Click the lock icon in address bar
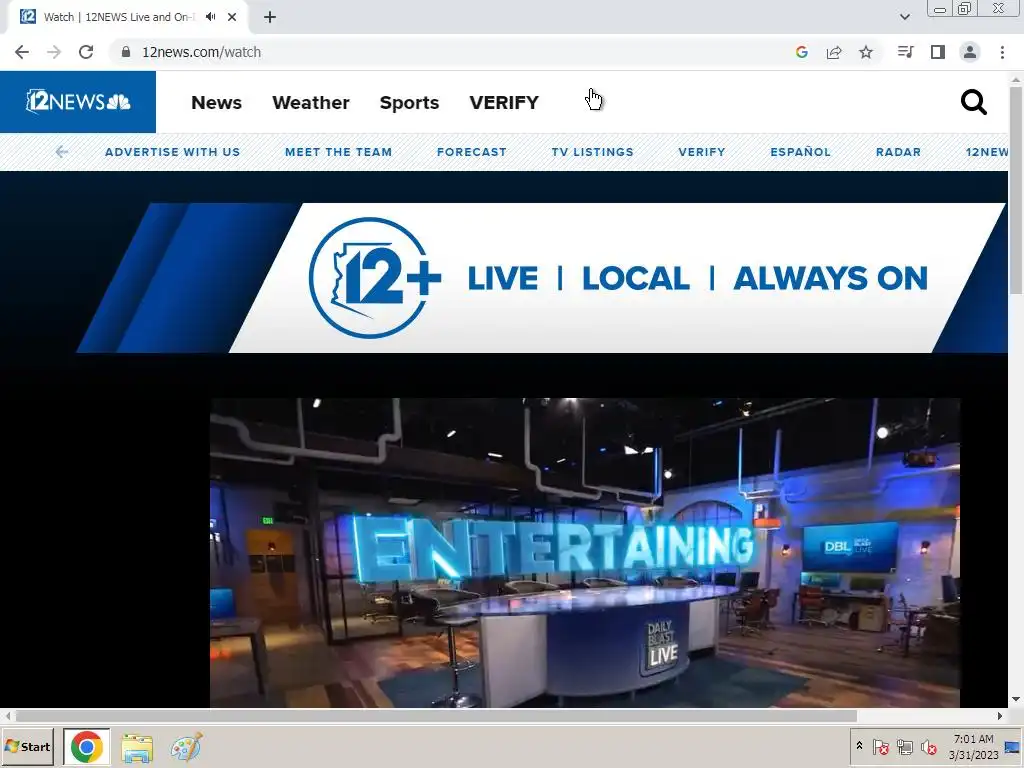Image resolution: width=1024 pixels, height=768 pixels. [x=126, y=52]
